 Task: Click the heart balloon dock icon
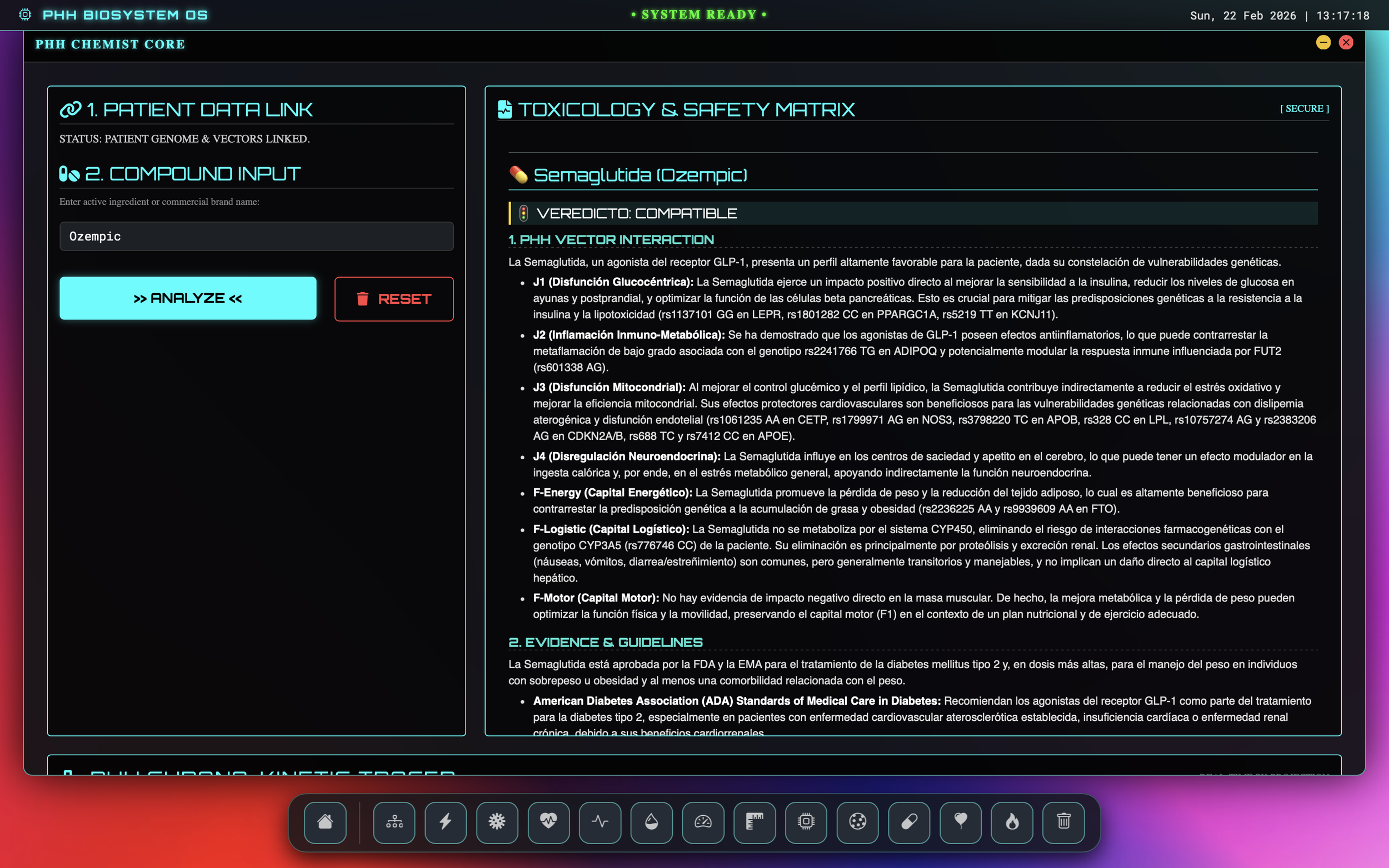tap(960, 821)
